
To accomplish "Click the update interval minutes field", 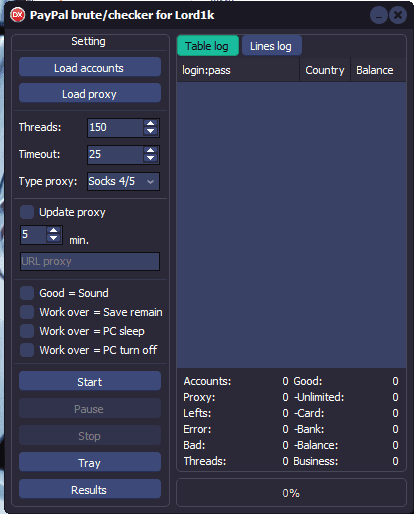I will (x=33, y=235).
